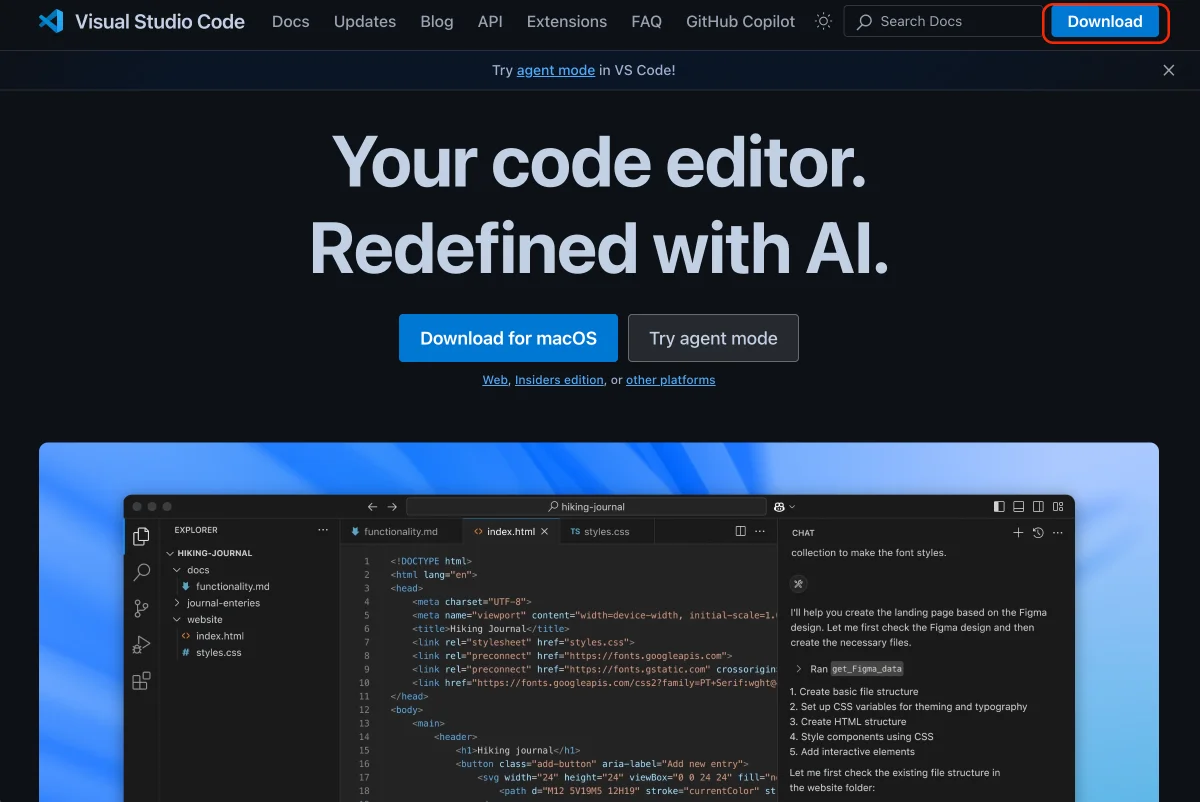Click the hiking-journal command center search box
This screenshot has height=802, width=1200.
(586, 507)
